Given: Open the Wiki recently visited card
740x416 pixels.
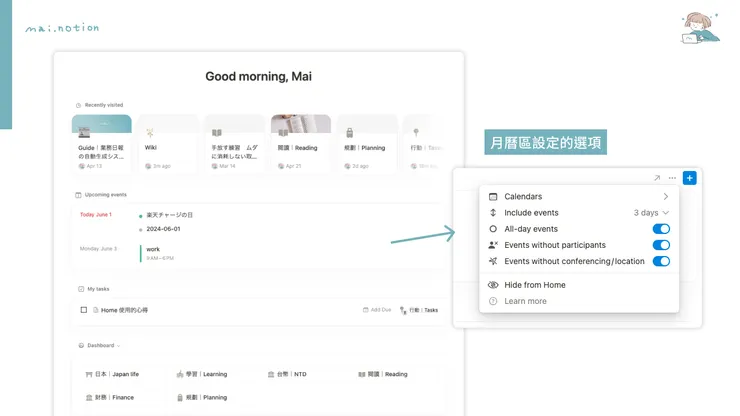Looking at the screenshot, I should point(168,144).
